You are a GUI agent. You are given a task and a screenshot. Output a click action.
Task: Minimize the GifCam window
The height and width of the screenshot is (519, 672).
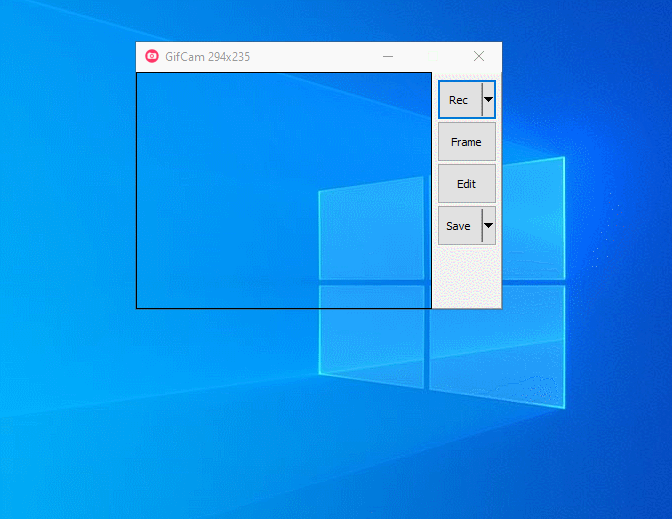tap(388, 57)
